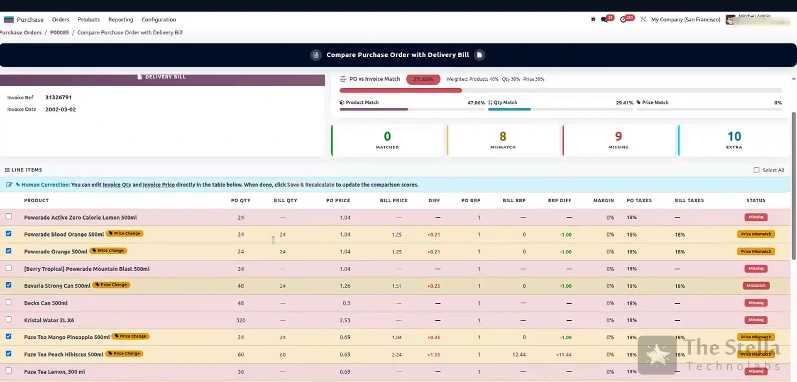The height and width of the screenshot is (382, 797).
Task: Edit Bill Price 2.24 for Fuze Tea Peach Hibiscus
Action: [x=397, y=355]
